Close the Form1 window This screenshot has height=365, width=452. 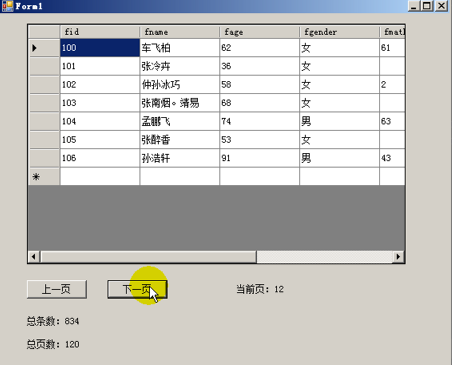(441, 6)
